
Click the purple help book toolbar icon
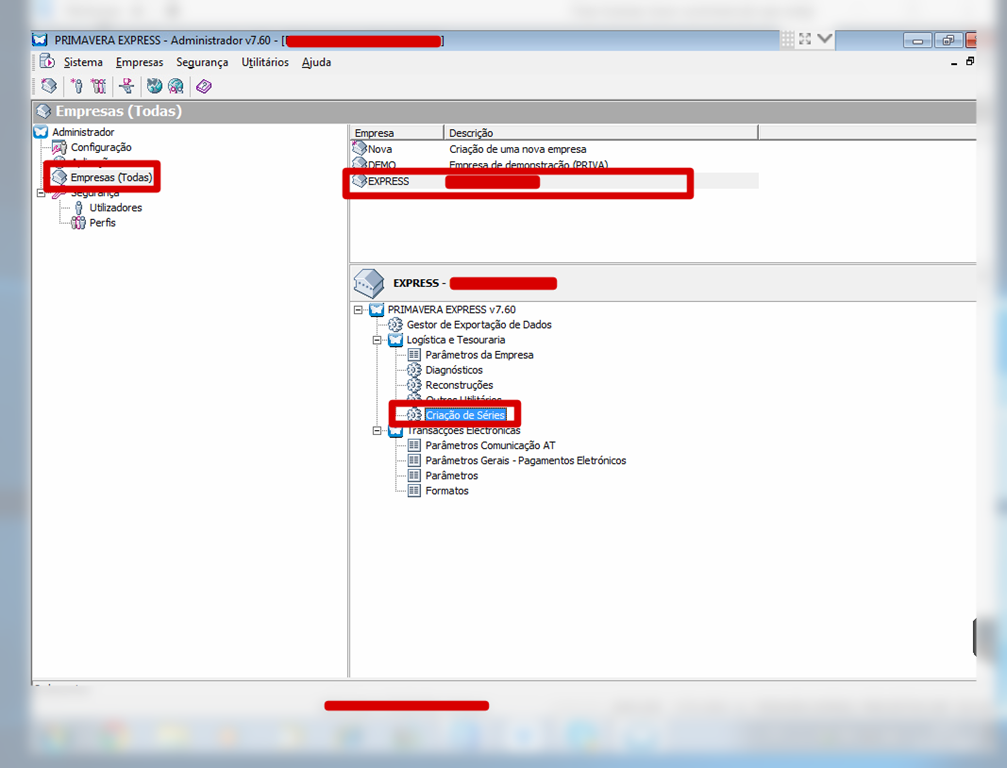point(203,87)
